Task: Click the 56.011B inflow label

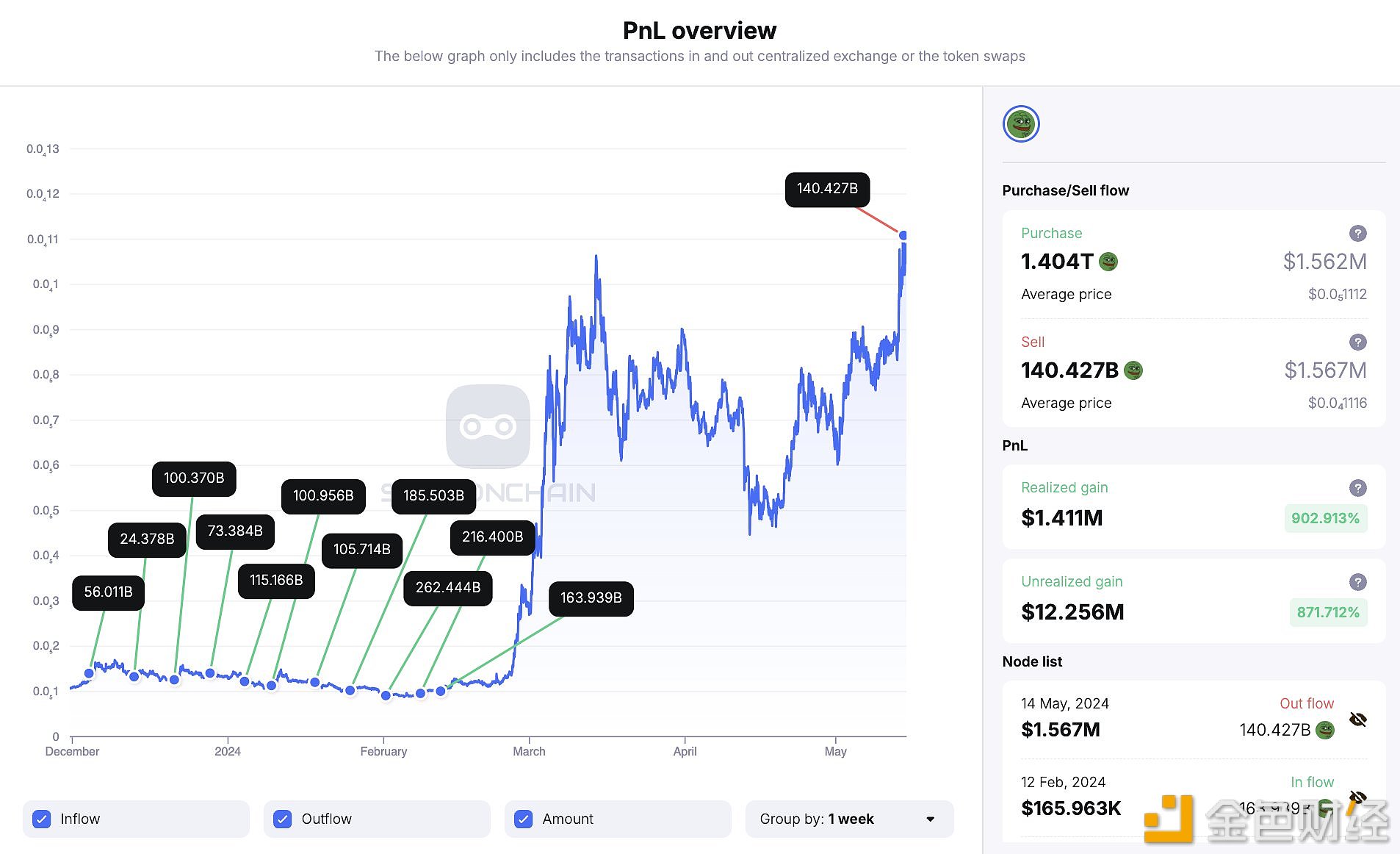Action: pyautogui.click(x=108, y=592)
